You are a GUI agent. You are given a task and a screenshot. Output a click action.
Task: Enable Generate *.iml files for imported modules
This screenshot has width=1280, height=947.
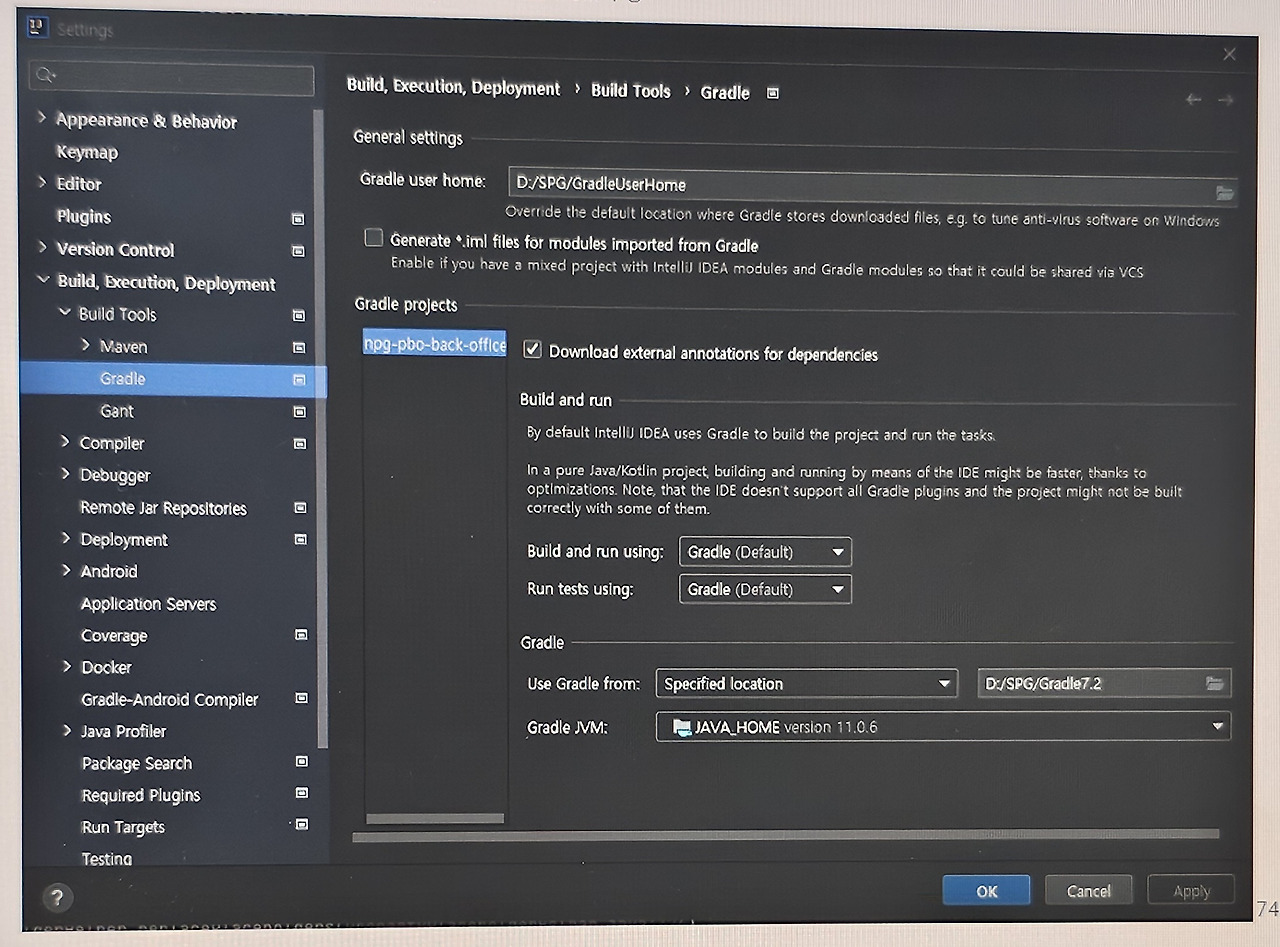[374, 237]
